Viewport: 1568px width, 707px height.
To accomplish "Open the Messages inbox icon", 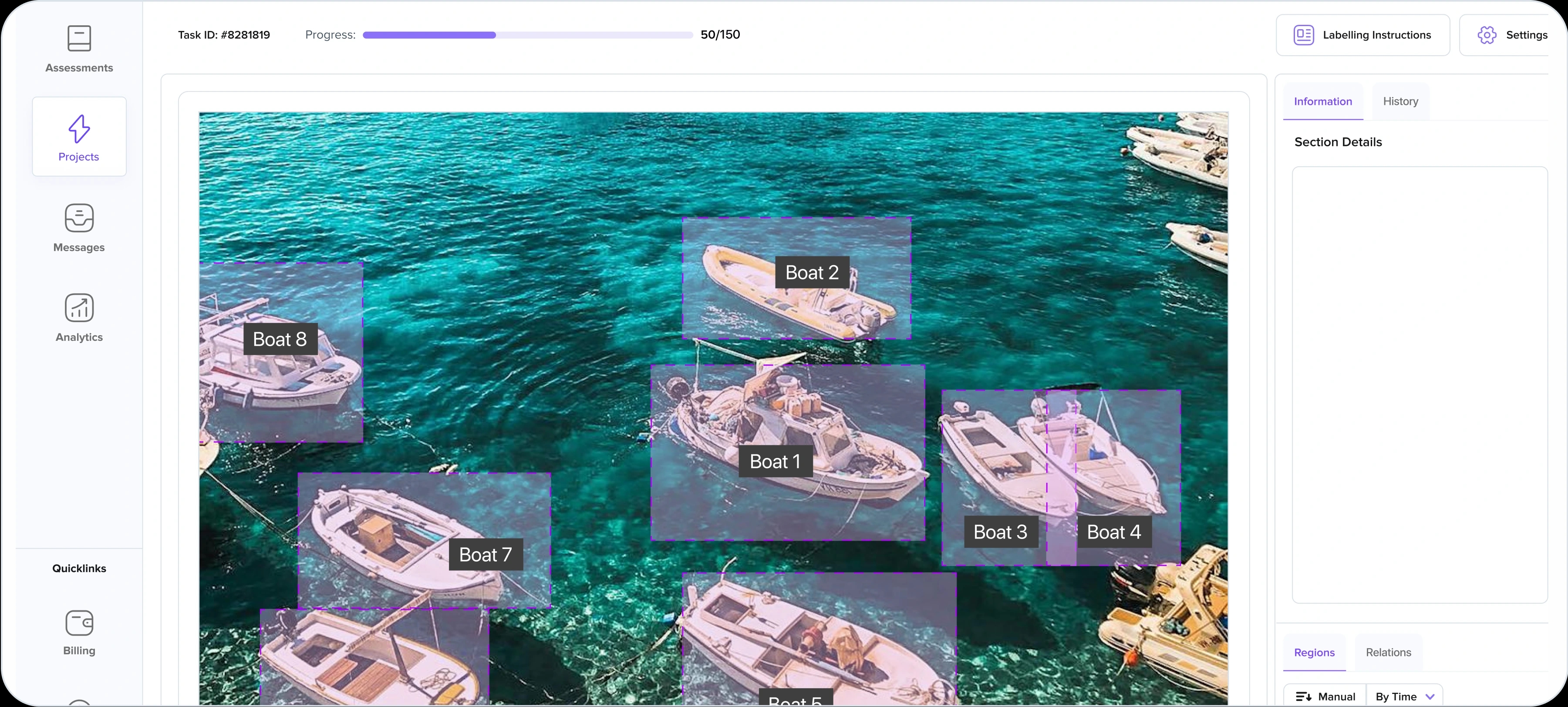I will click(79, 218).
